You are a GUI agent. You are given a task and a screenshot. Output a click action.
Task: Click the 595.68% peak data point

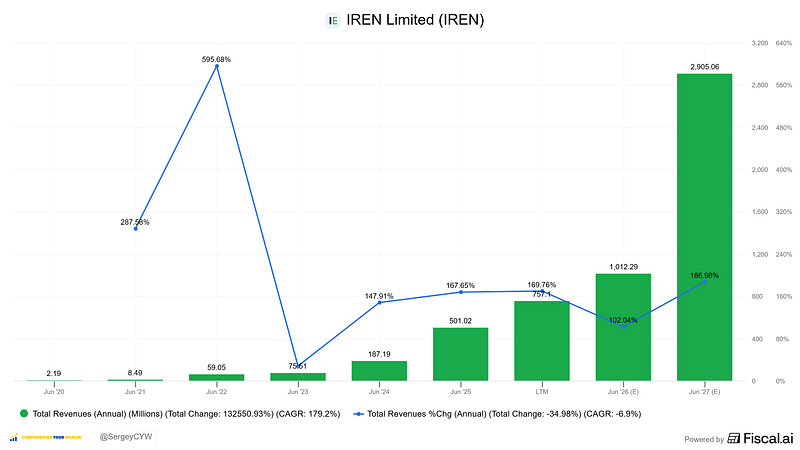[217, 66]
